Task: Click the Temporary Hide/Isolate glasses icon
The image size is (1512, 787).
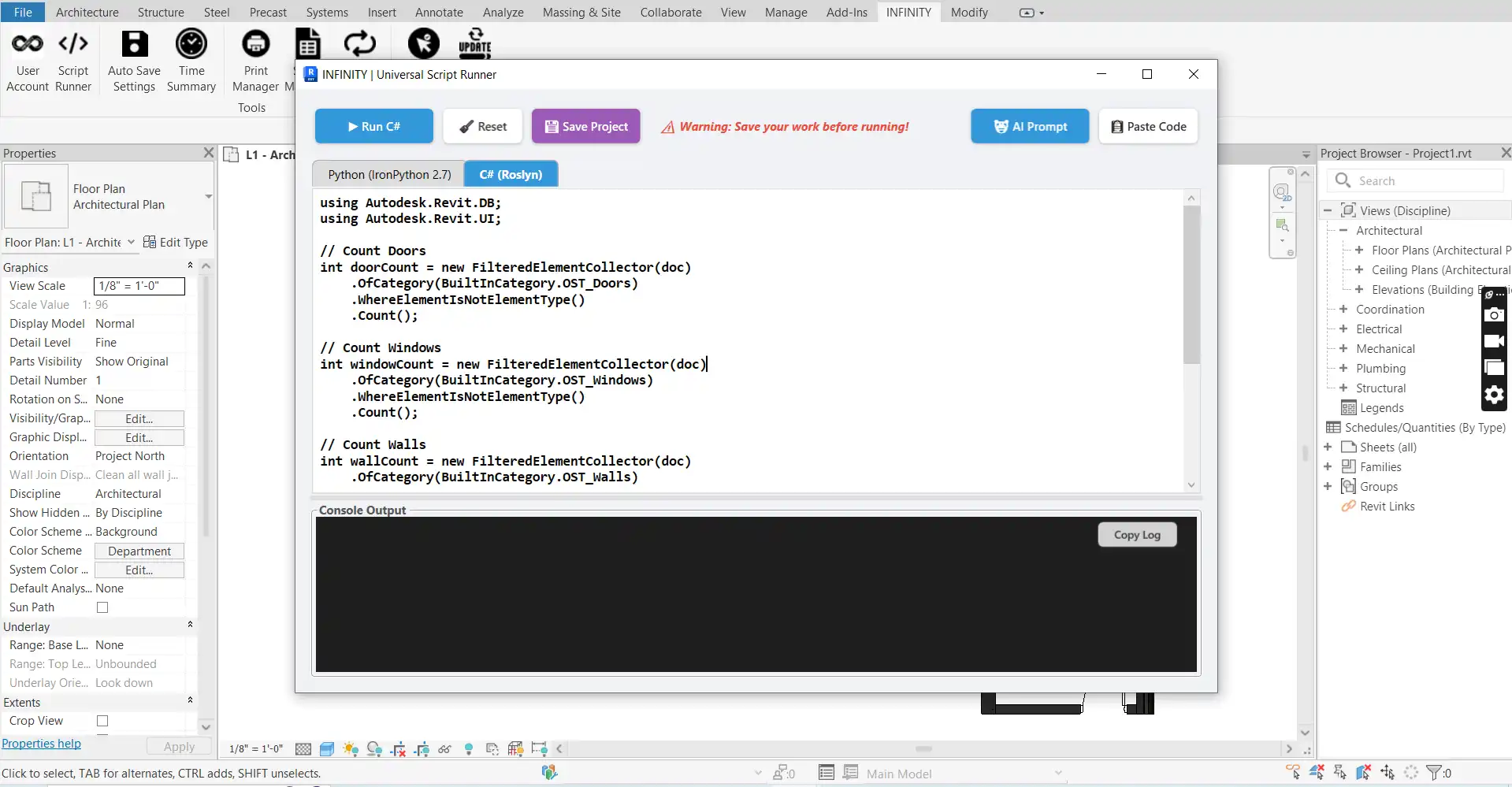Action: [445, 749]
